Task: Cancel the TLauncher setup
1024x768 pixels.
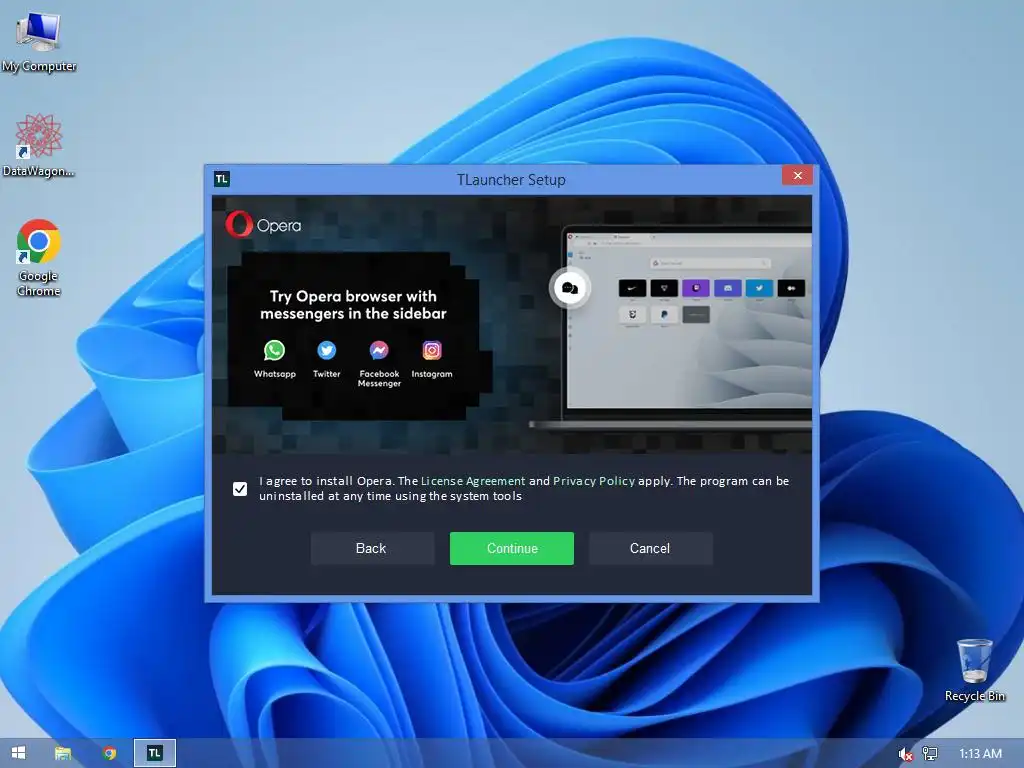Action: pyautogui.click(x=650, y=549)
